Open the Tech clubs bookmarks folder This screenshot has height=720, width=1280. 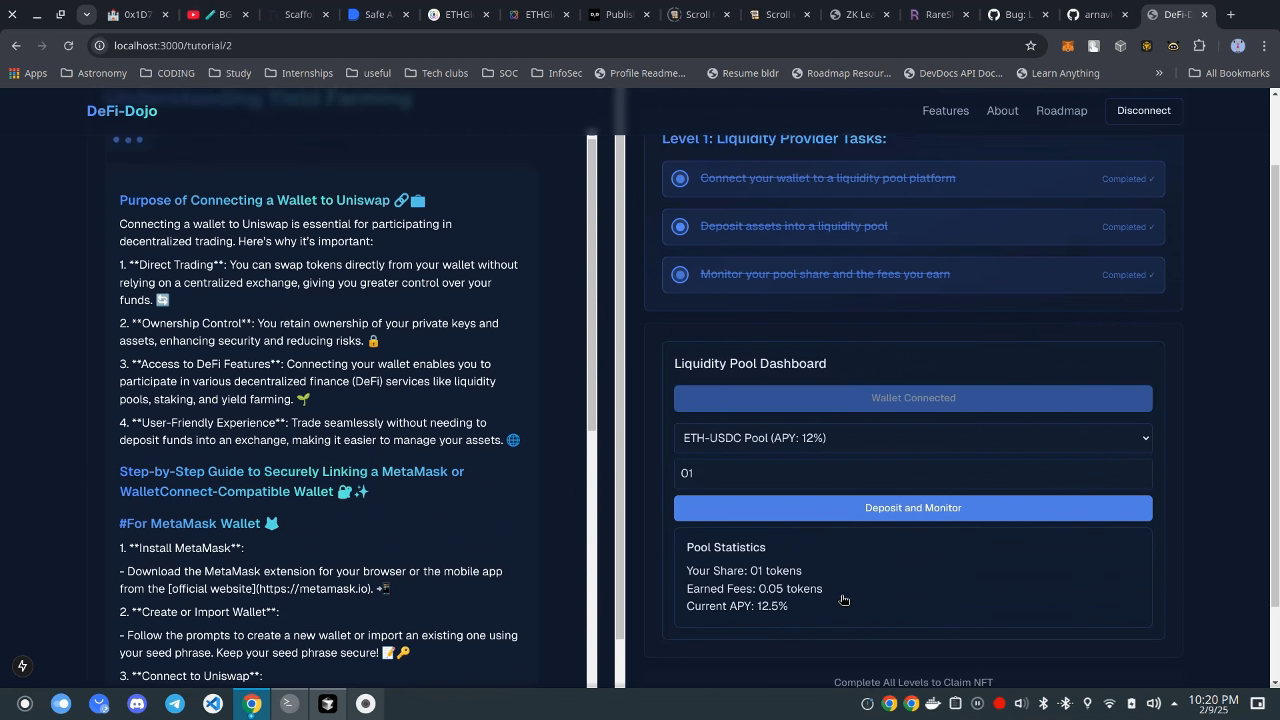(x=436, y=73)
